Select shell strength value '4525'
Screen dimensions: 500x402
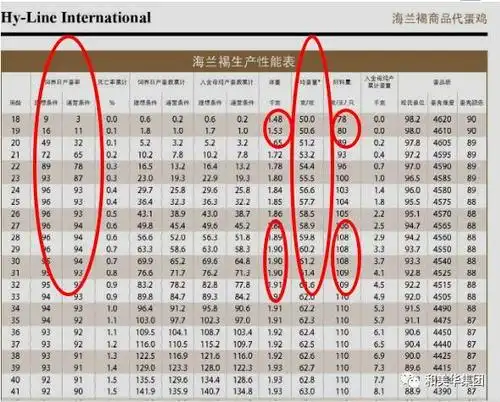click(442, 273)
